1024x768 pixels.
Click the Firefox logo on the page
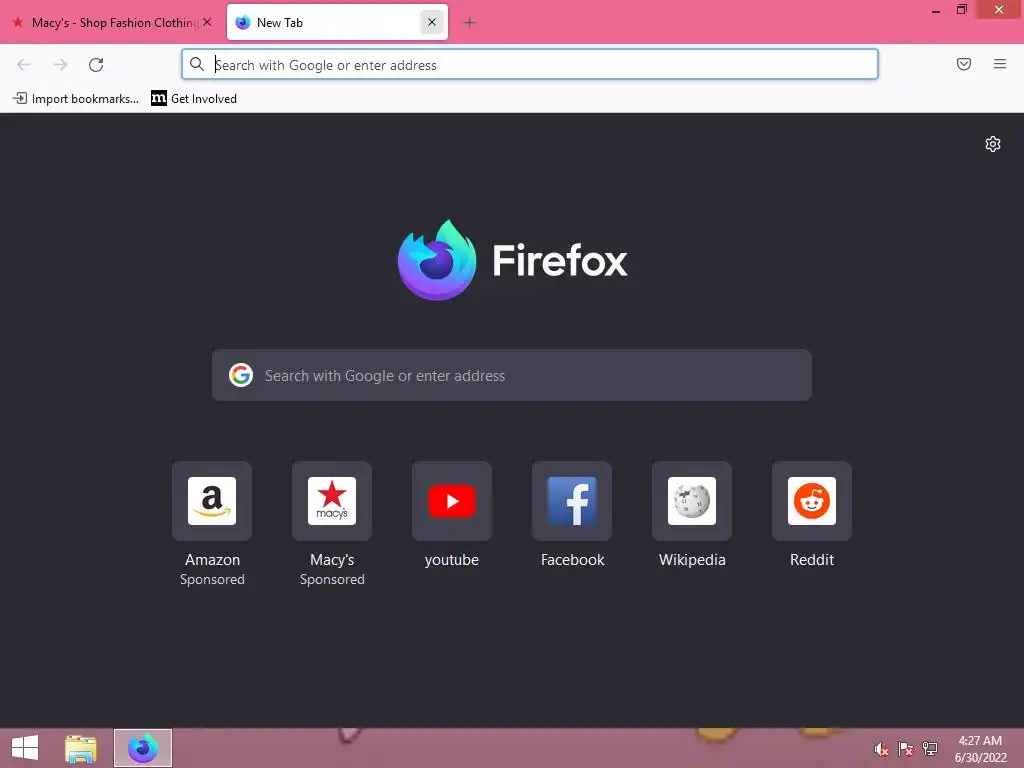(513, 261)
